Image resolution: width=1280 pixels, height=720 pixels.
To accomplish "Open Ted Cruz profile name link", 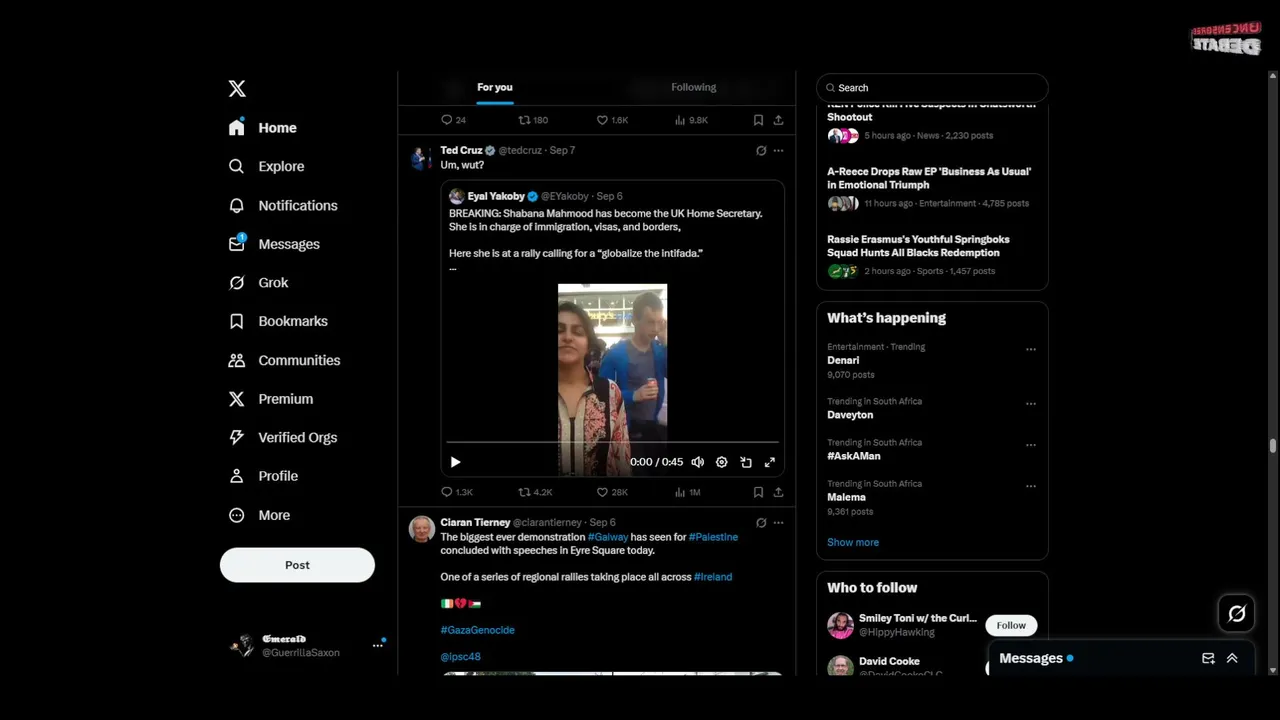I will pyautogui.click(x=461, y=150).
